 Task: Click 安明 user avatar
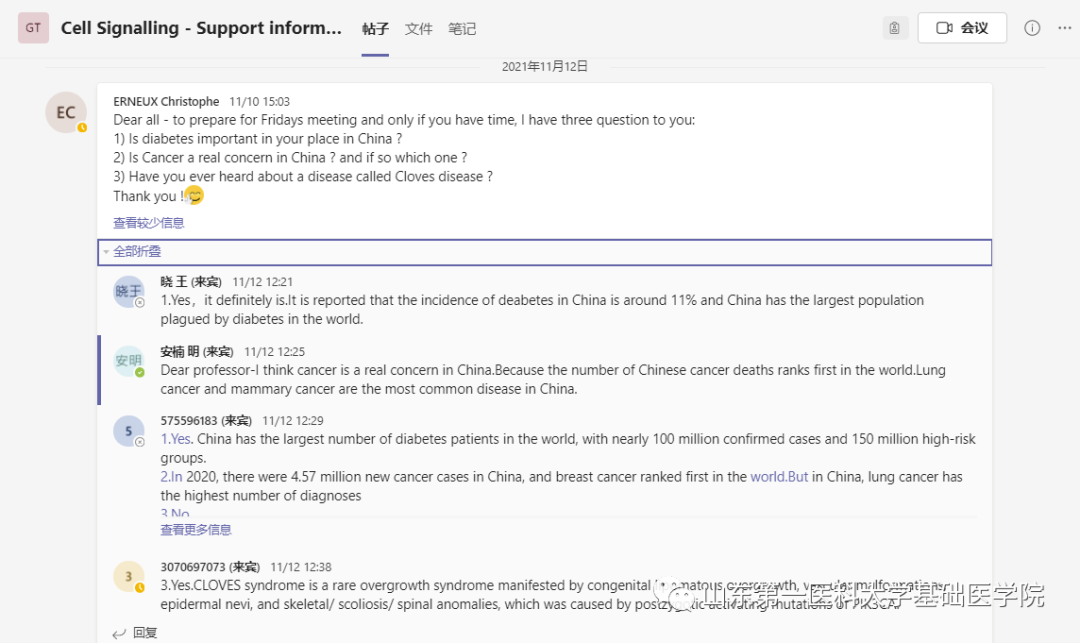click(129, 361)
